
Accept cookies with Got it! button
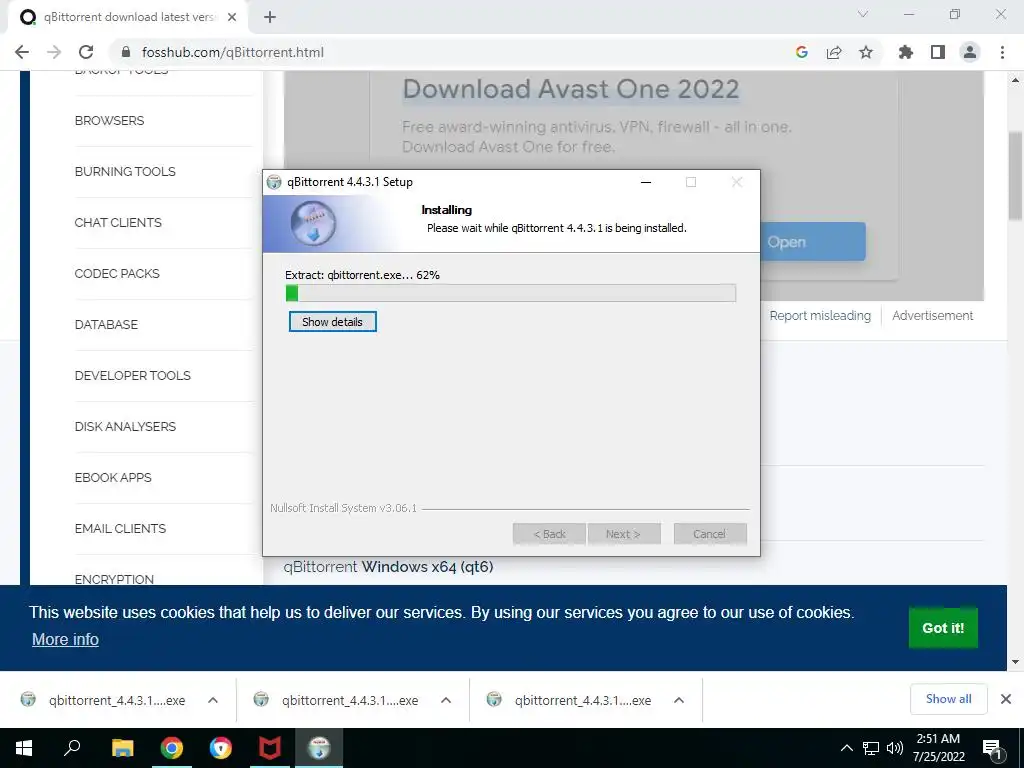point(943,628)
